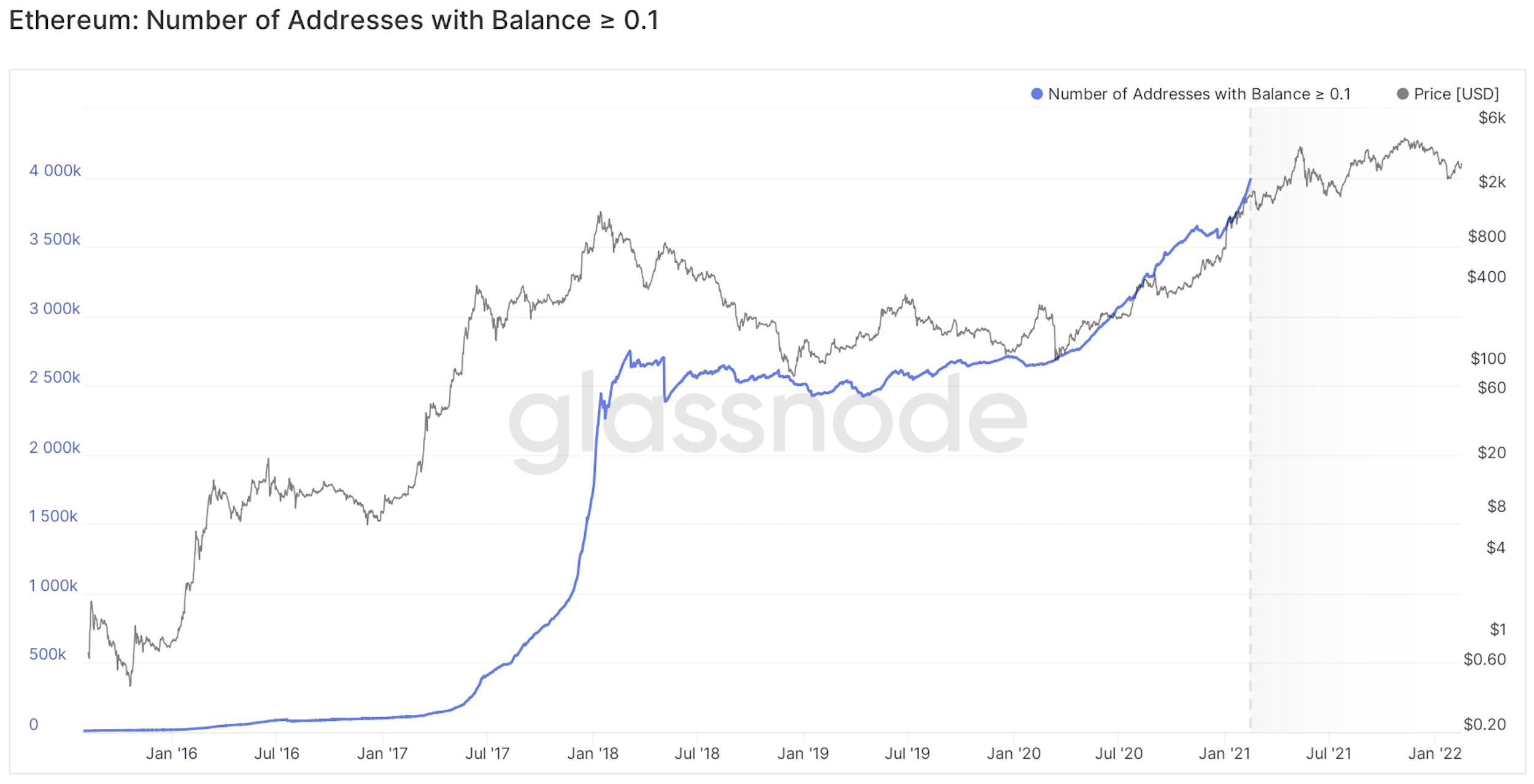This screenshot has height=784, width=1534.
Task: Click the chart title text
Action: pos(334,20)
